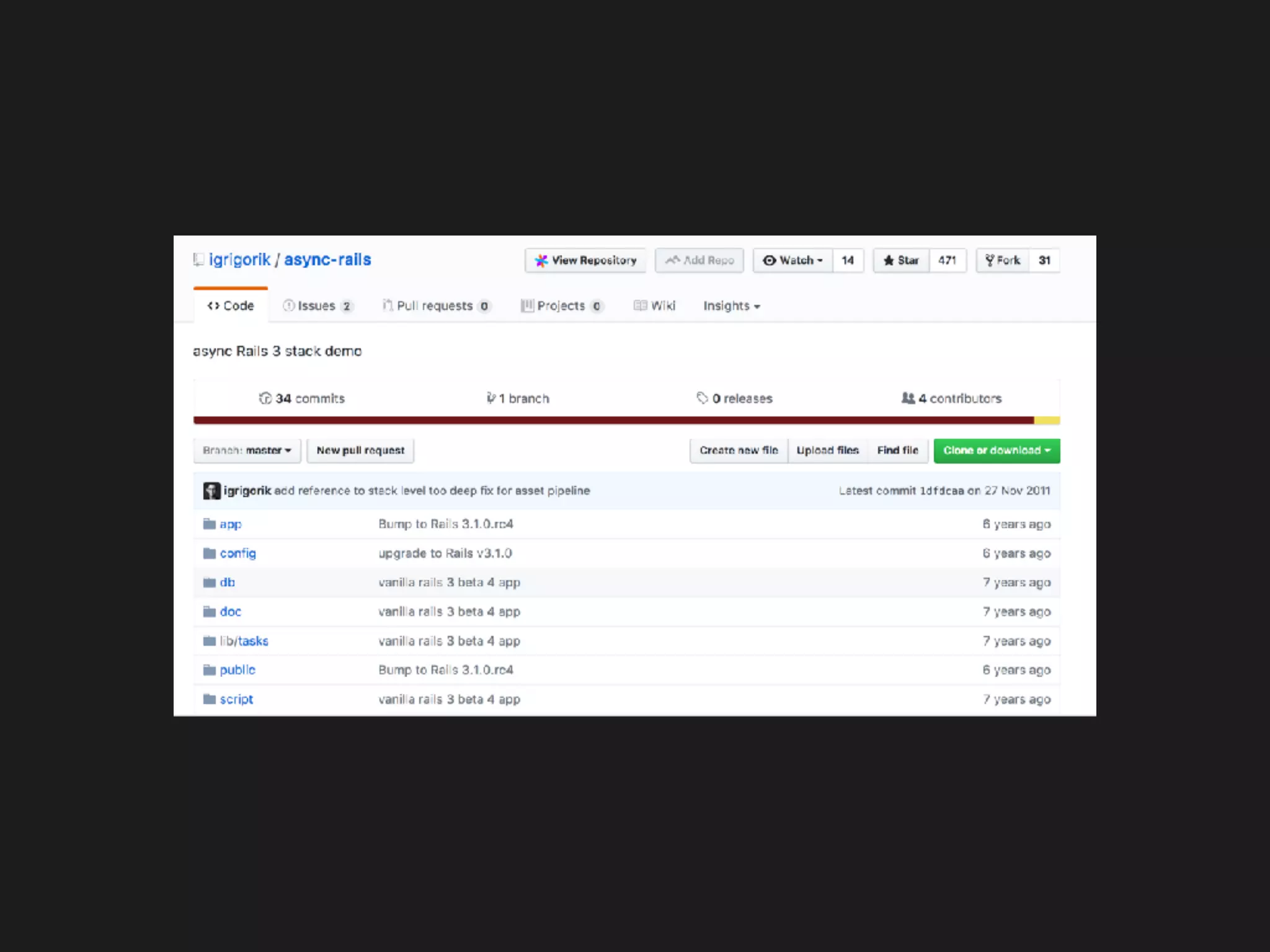Viewport: 1270px width, 952px height.
Task: Click the app folder icon
Action: (209, 524)
